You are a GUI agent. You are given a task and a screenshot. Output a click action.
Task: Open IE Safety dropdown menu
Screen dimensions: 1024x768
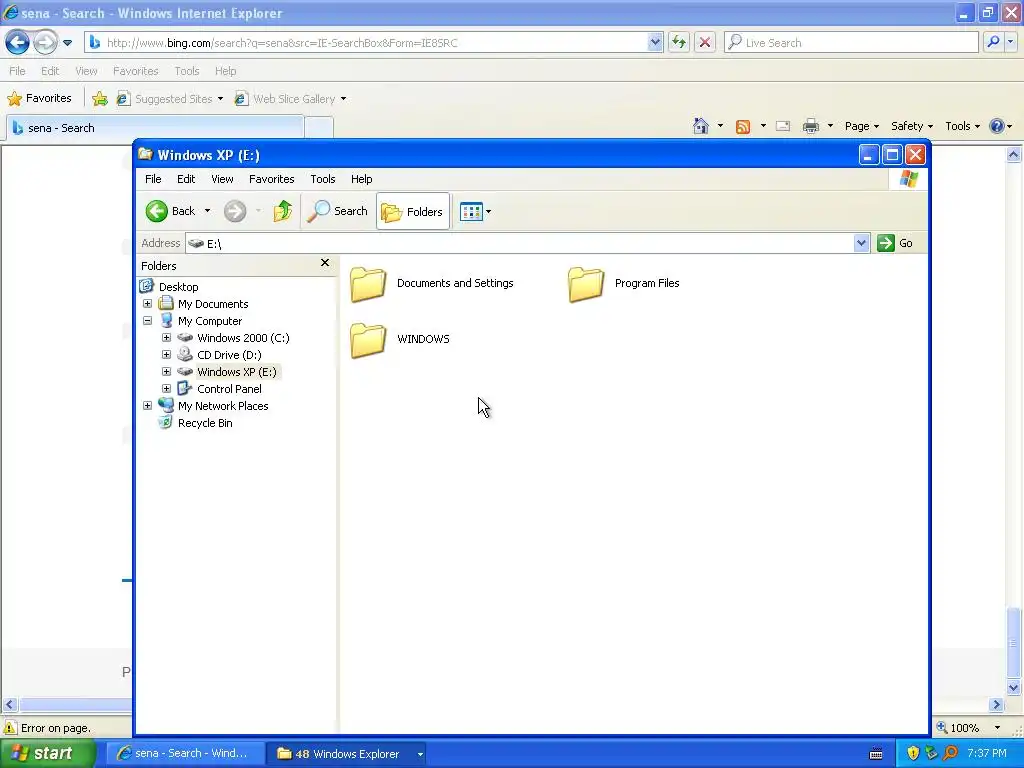pyautogui.click(x=912, y=126)
